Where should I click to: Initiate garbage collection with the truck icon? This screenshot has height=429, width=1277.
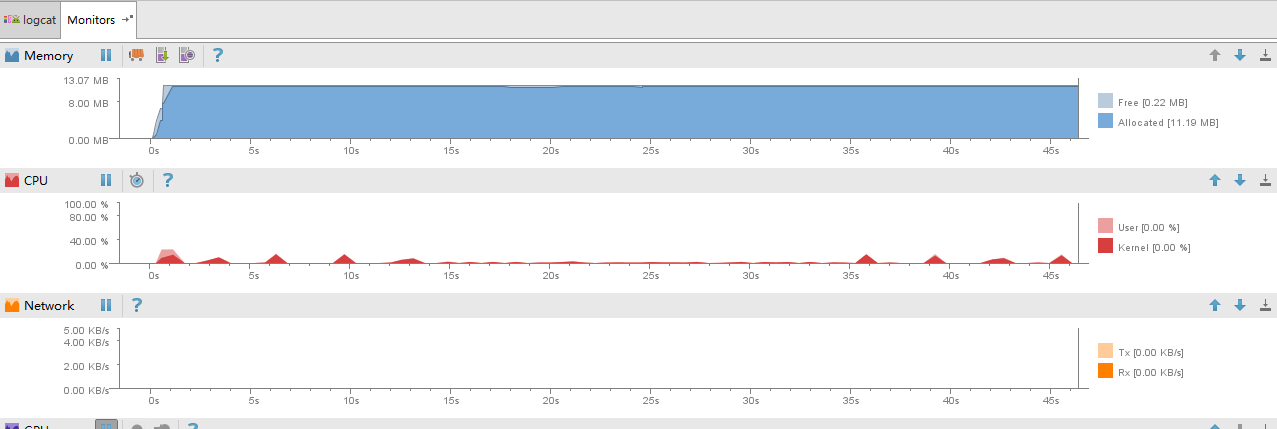pyautogui.click(x=137, y=55)
